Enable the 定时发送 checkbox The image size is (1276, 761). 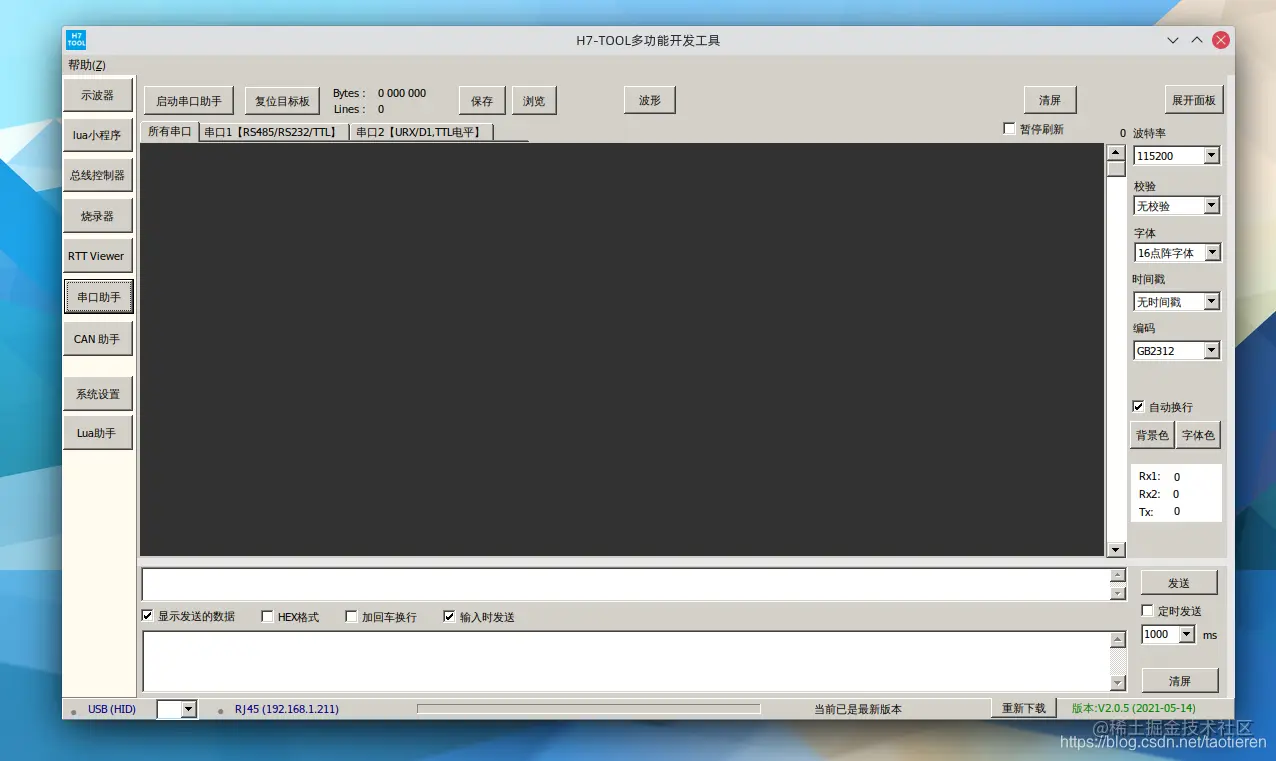tap(1148, 610)
